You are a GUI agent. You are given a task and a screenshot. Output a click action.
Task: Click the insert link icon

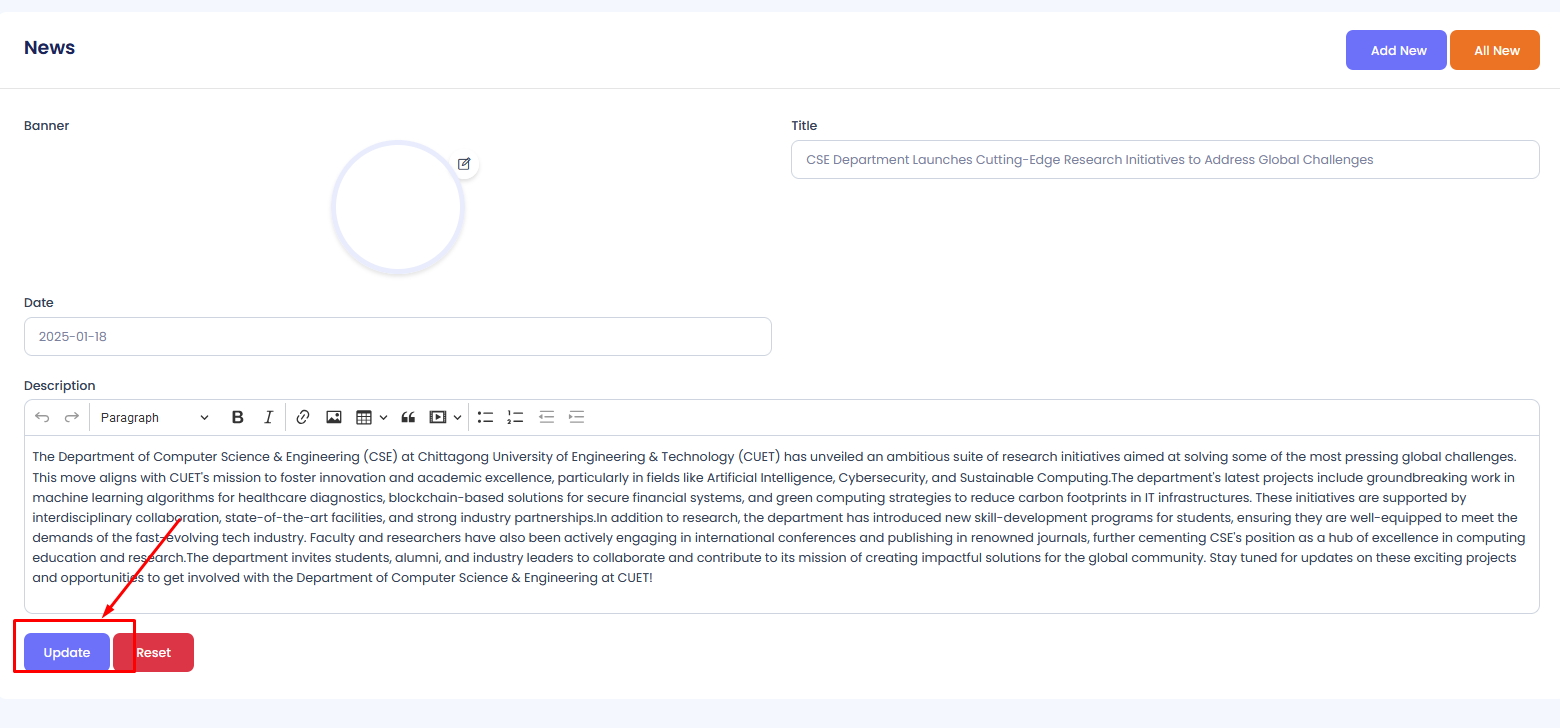point(303,417)
